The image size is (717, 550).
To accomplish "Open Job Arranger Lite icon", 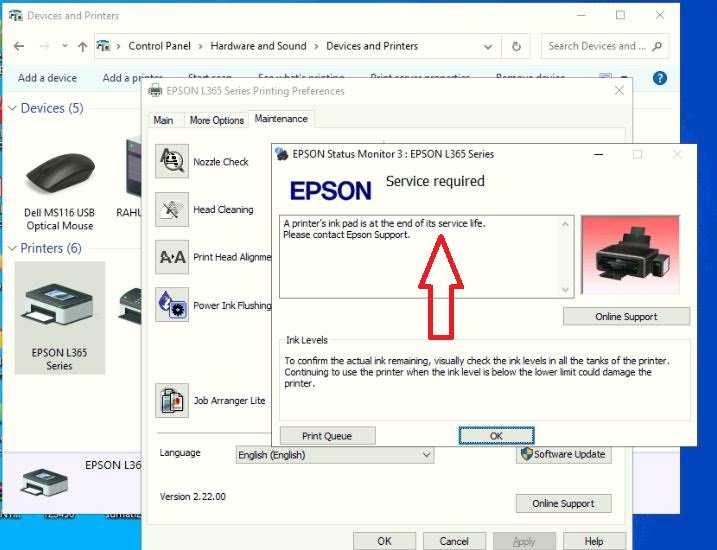I will (x=172, y=400).
